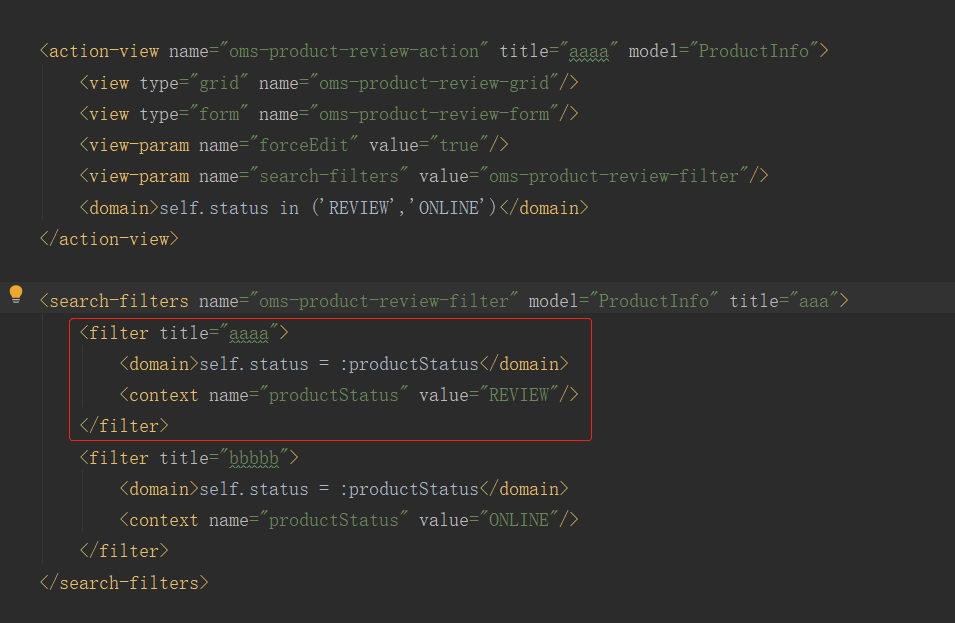The image size is (955, 623).
Task: Click the opening action-view tag name
Action: point(104,51)
